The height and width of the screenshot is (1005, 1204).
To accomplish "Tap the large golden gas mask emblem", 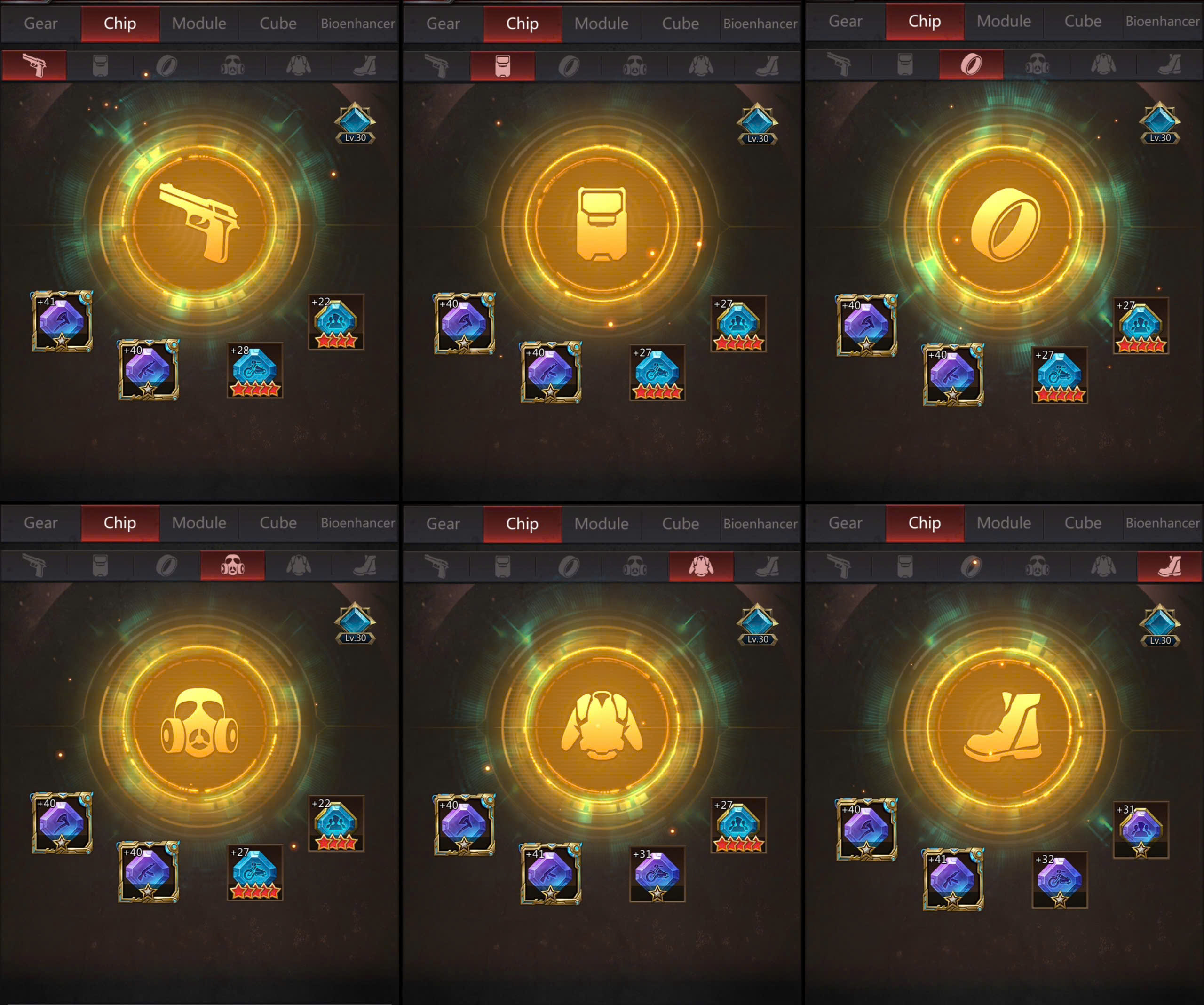I will click(199, 724).
